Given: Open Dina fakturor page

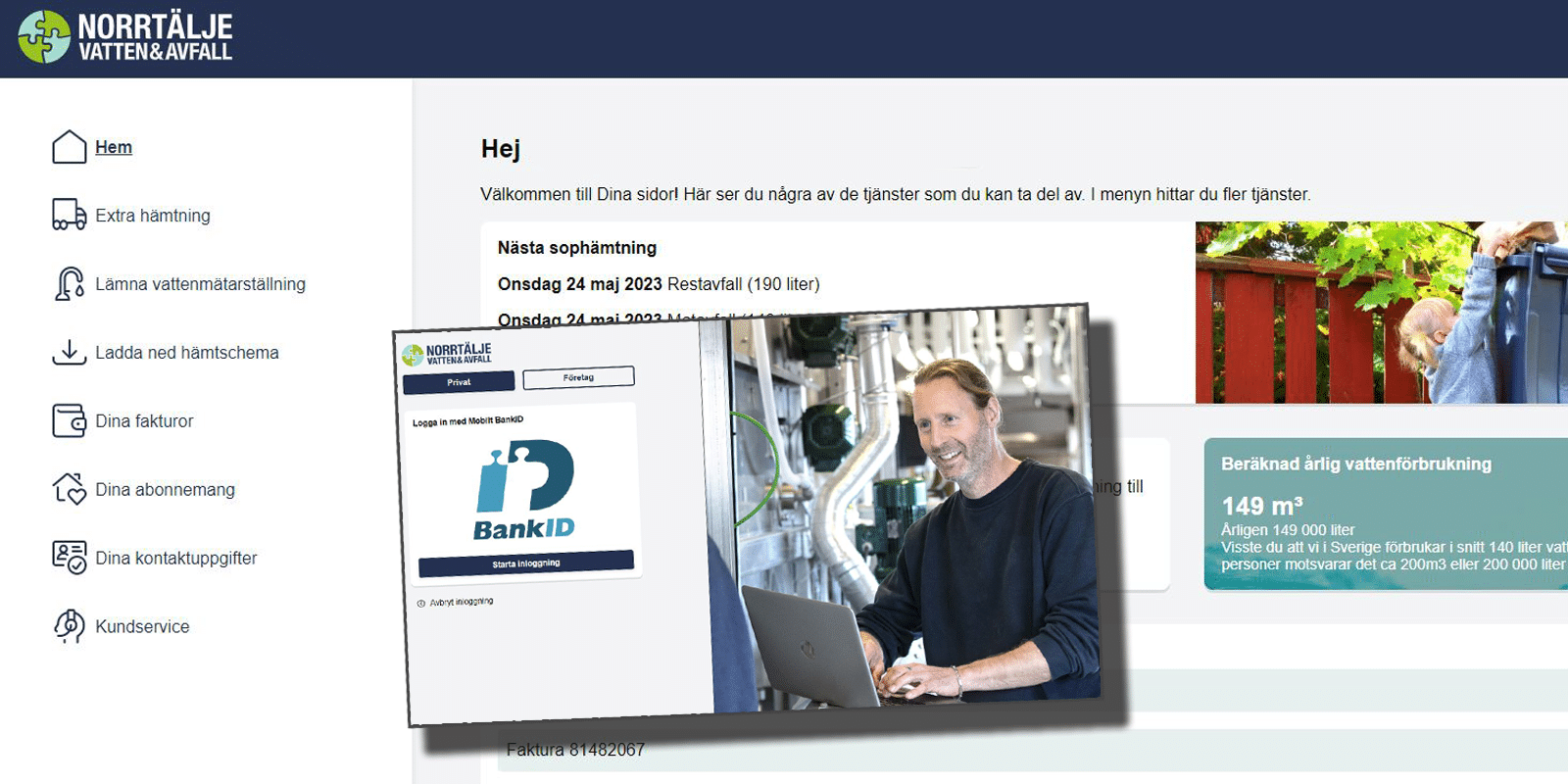Looking at the screenshot, I should (x=144, y=421).
